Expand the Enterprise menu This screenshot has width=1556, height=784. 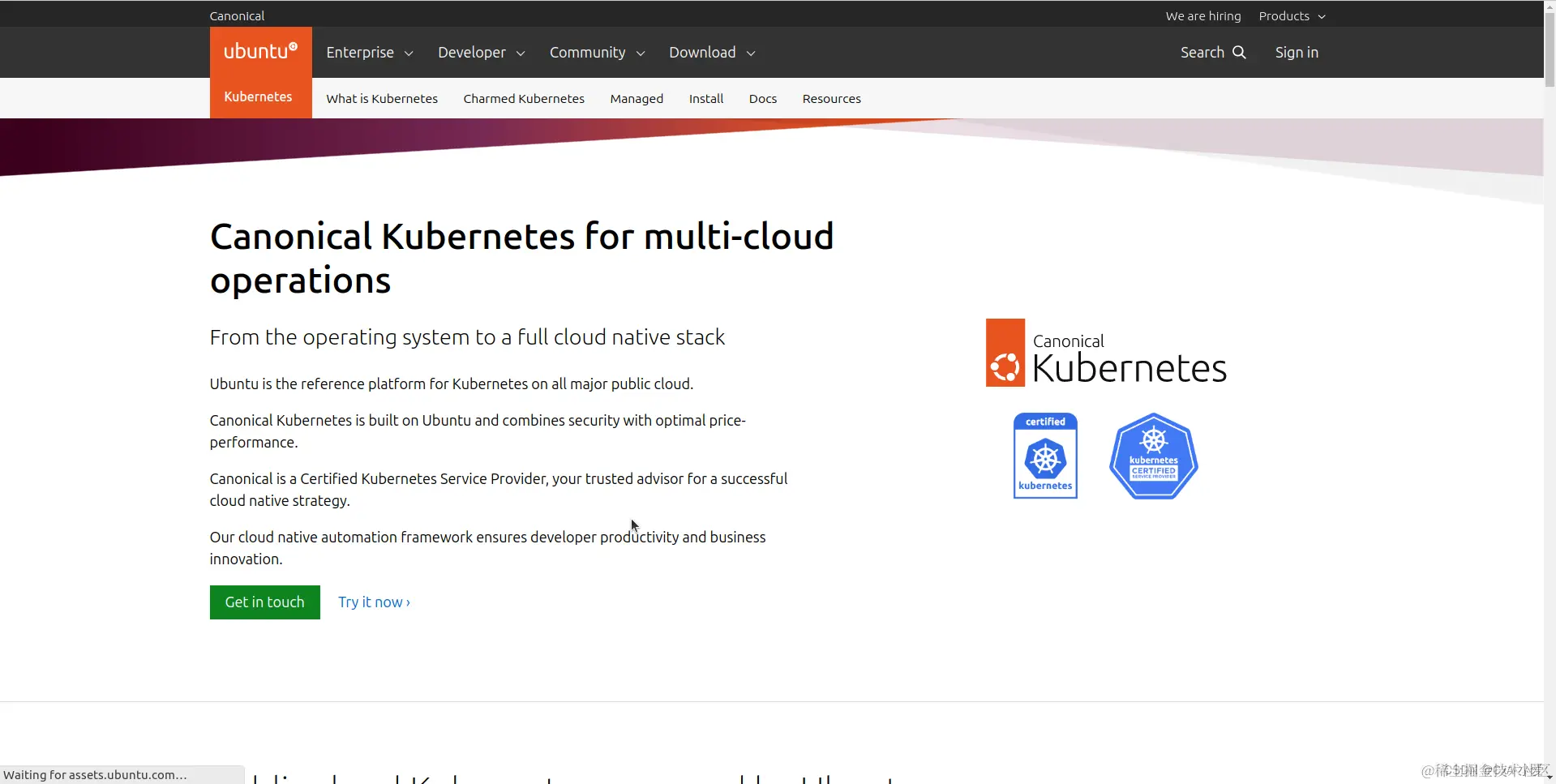pyautogui.click(x=370, y=52)
